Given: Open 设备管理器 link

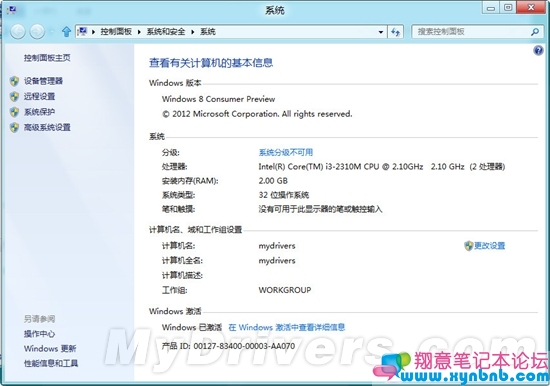Looking at the screenshot, I should pyautogui.click(x=43, y=81).
